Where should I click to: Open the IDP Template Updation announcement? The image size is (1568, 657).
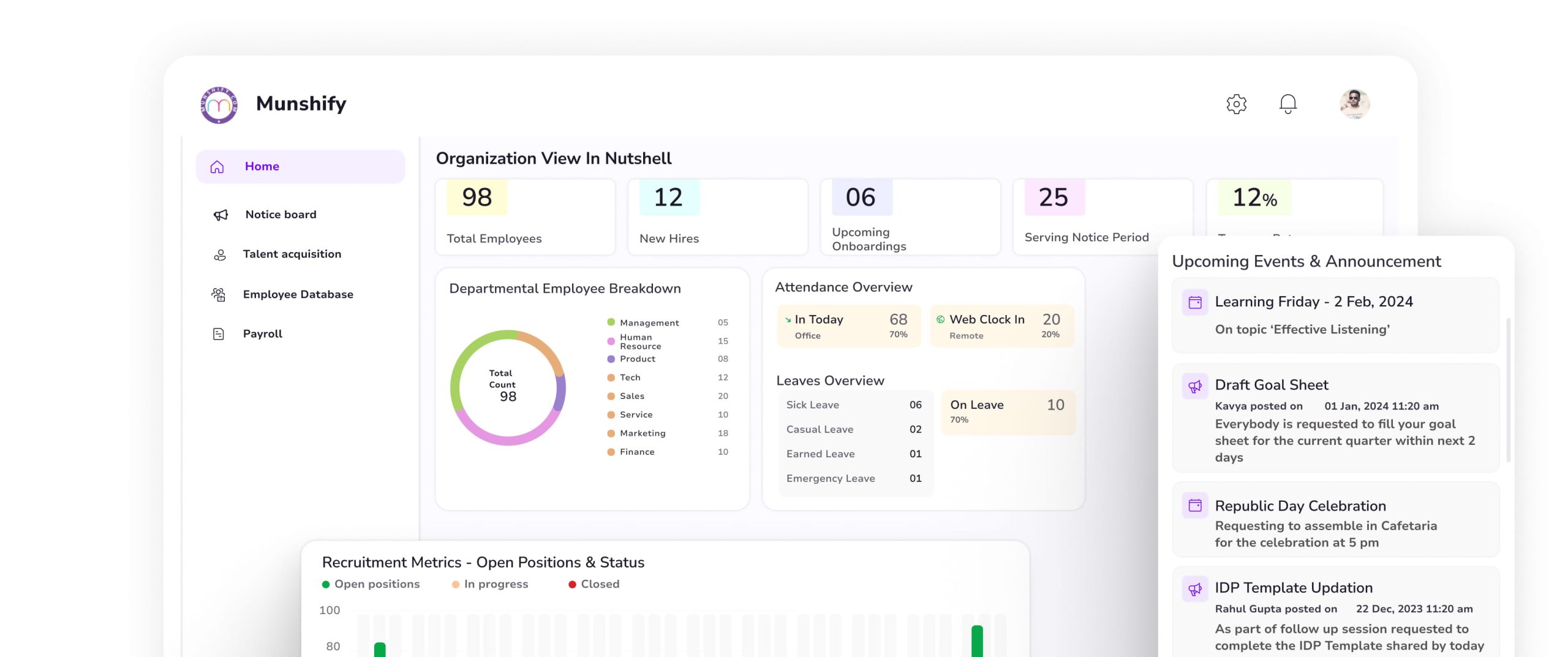point(1335,612)
